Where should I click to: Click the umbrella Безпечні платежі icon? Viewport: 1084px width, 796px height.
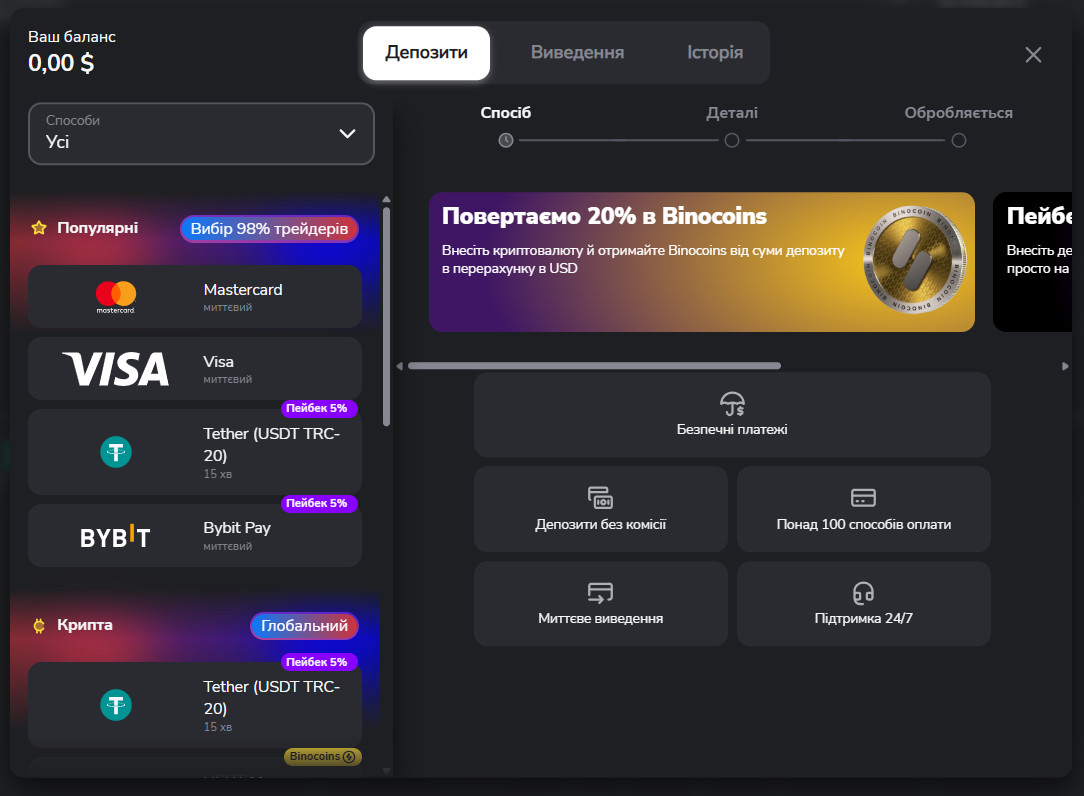732,404
